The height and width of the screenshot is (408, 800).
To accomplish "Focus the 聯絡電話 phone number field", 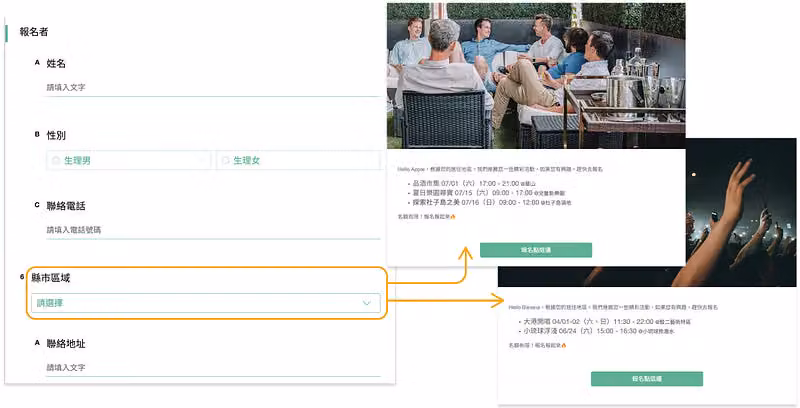I will point(213,230).
